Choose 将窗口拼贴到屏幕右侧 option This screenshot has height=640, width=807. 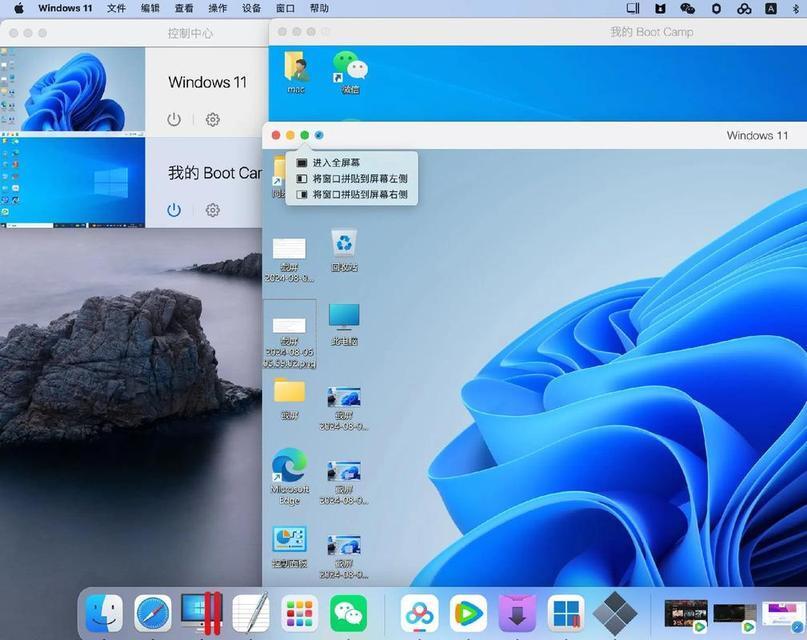pos(359,194)
